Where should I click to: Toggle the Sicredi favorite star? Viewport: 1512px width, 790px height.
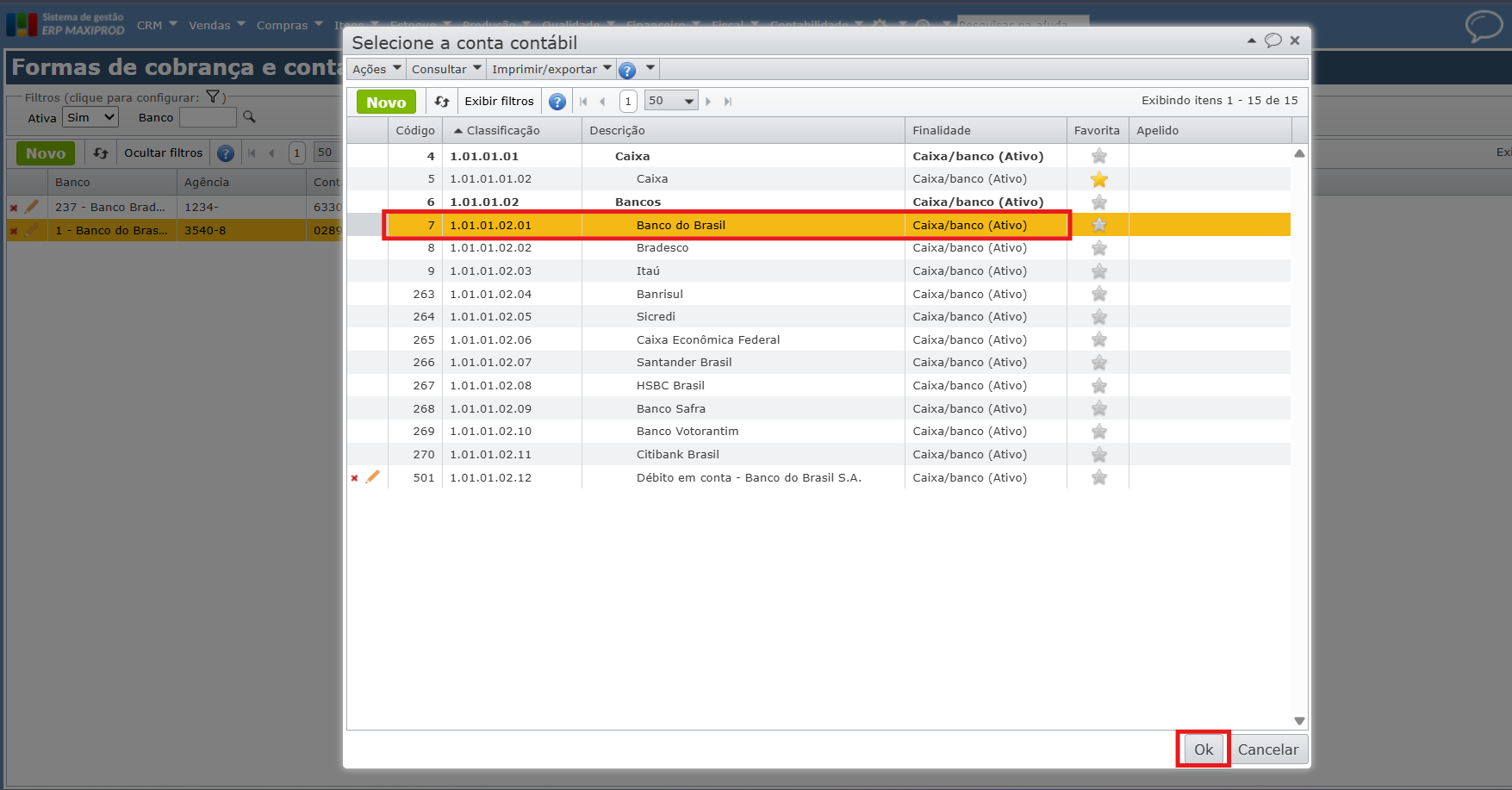pos(1098,317)
